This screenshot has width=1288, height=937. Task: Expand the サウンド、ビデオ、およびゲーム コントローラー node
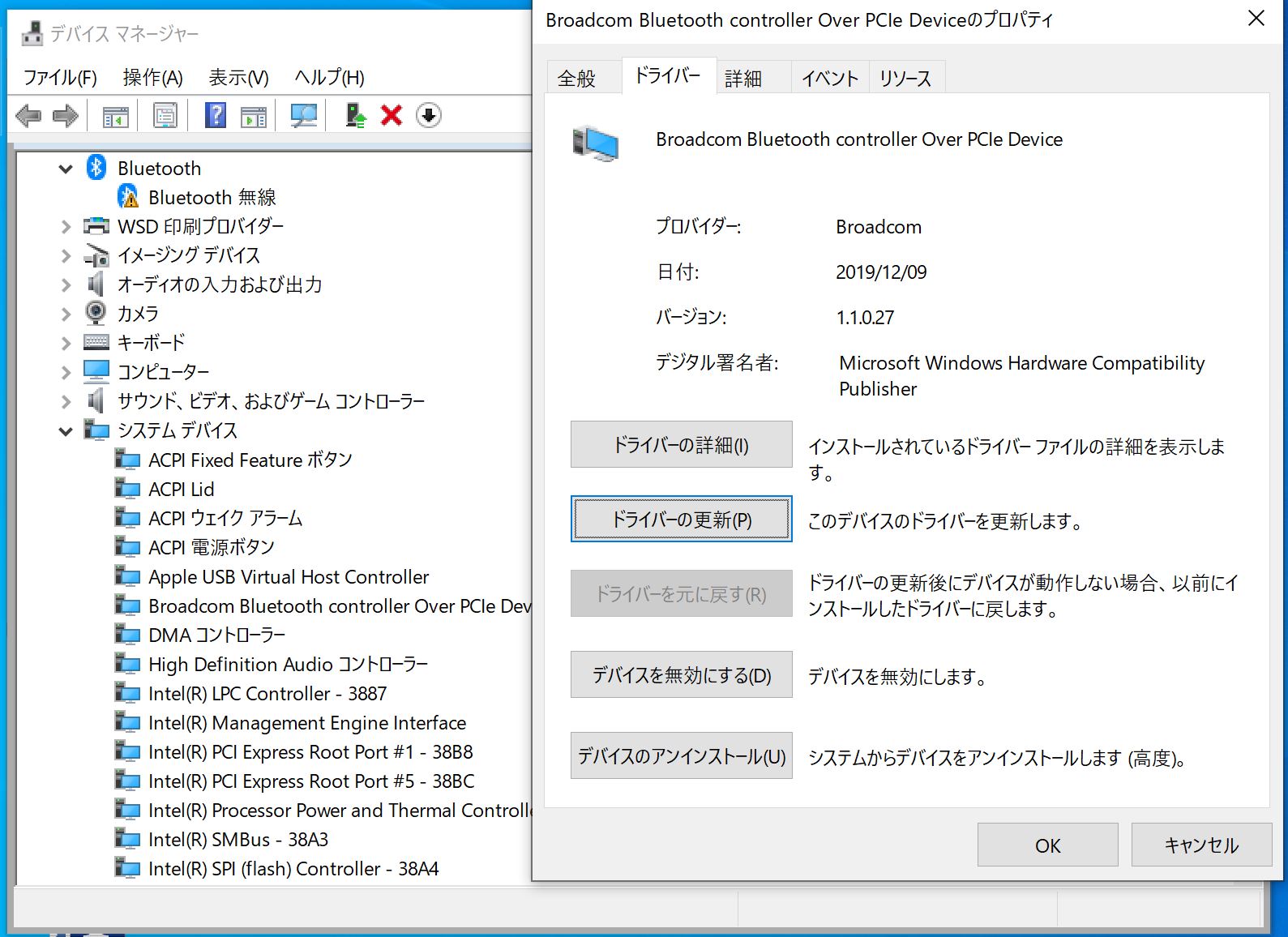pyautogui.click(x=66, y=402)
